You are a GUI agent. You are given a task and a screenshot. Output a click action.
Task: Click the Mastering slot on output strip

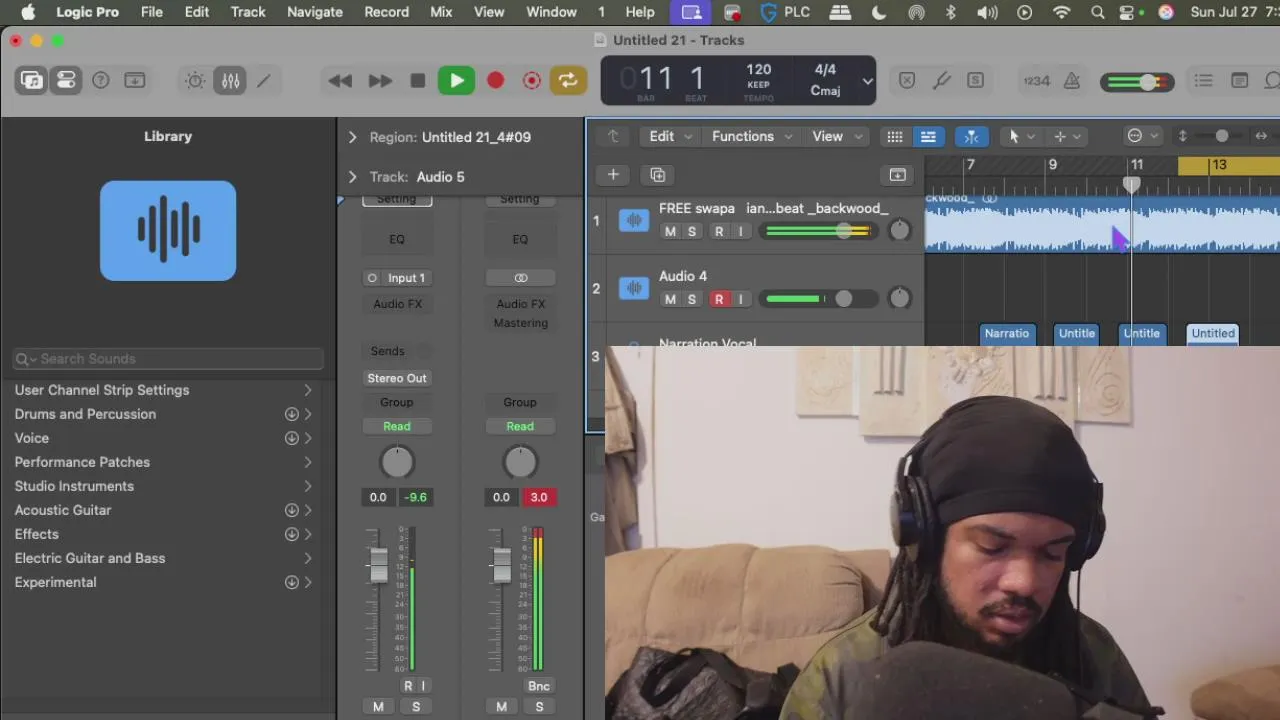click(x=520, y=323)
